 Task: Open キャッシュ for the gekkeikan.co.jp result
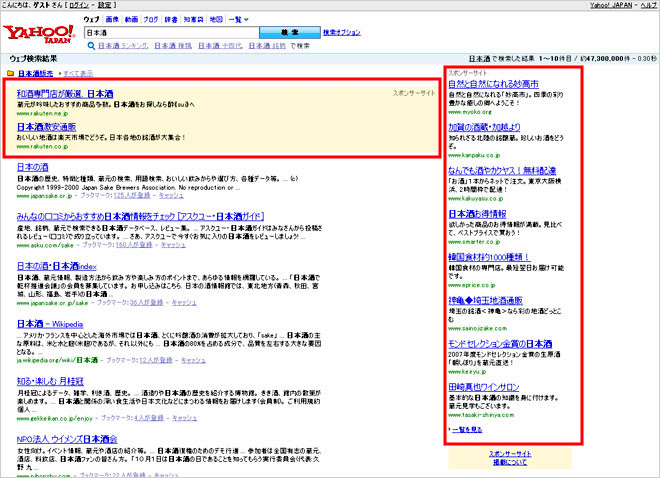point(184,418)
